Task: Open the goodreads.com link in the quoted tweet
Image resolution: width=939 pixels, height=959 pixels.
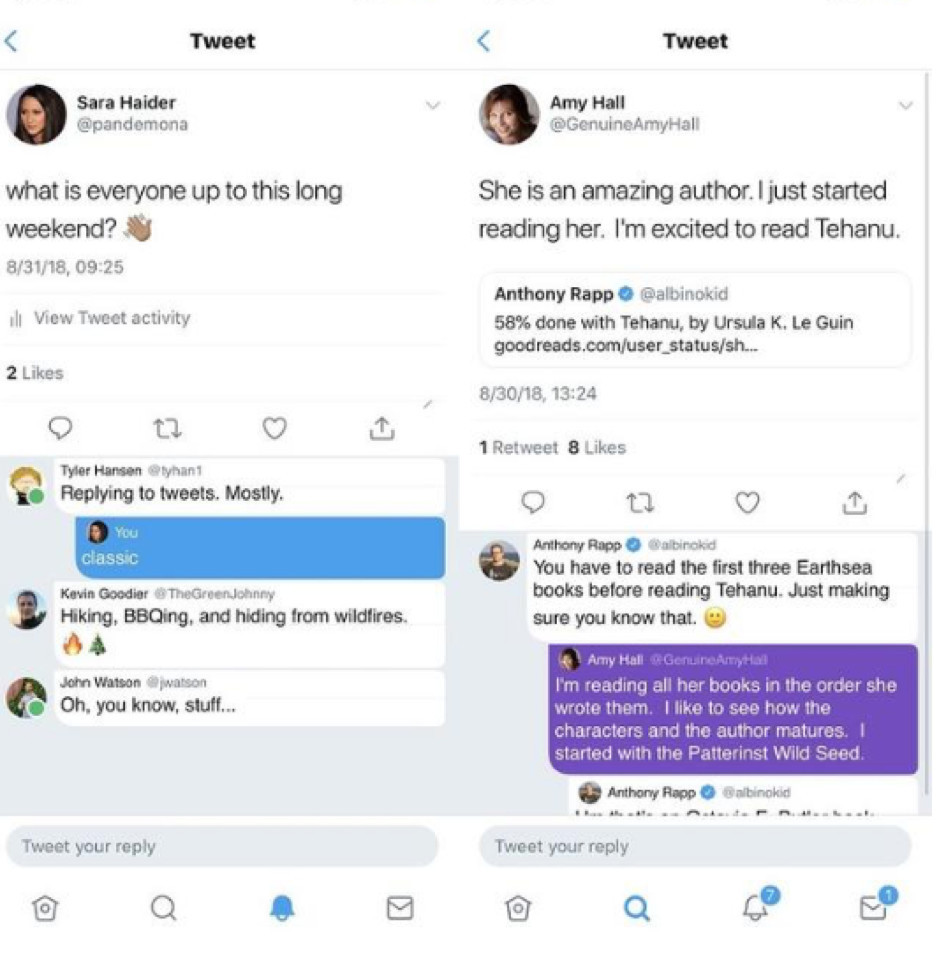Action: click(625, 346)
